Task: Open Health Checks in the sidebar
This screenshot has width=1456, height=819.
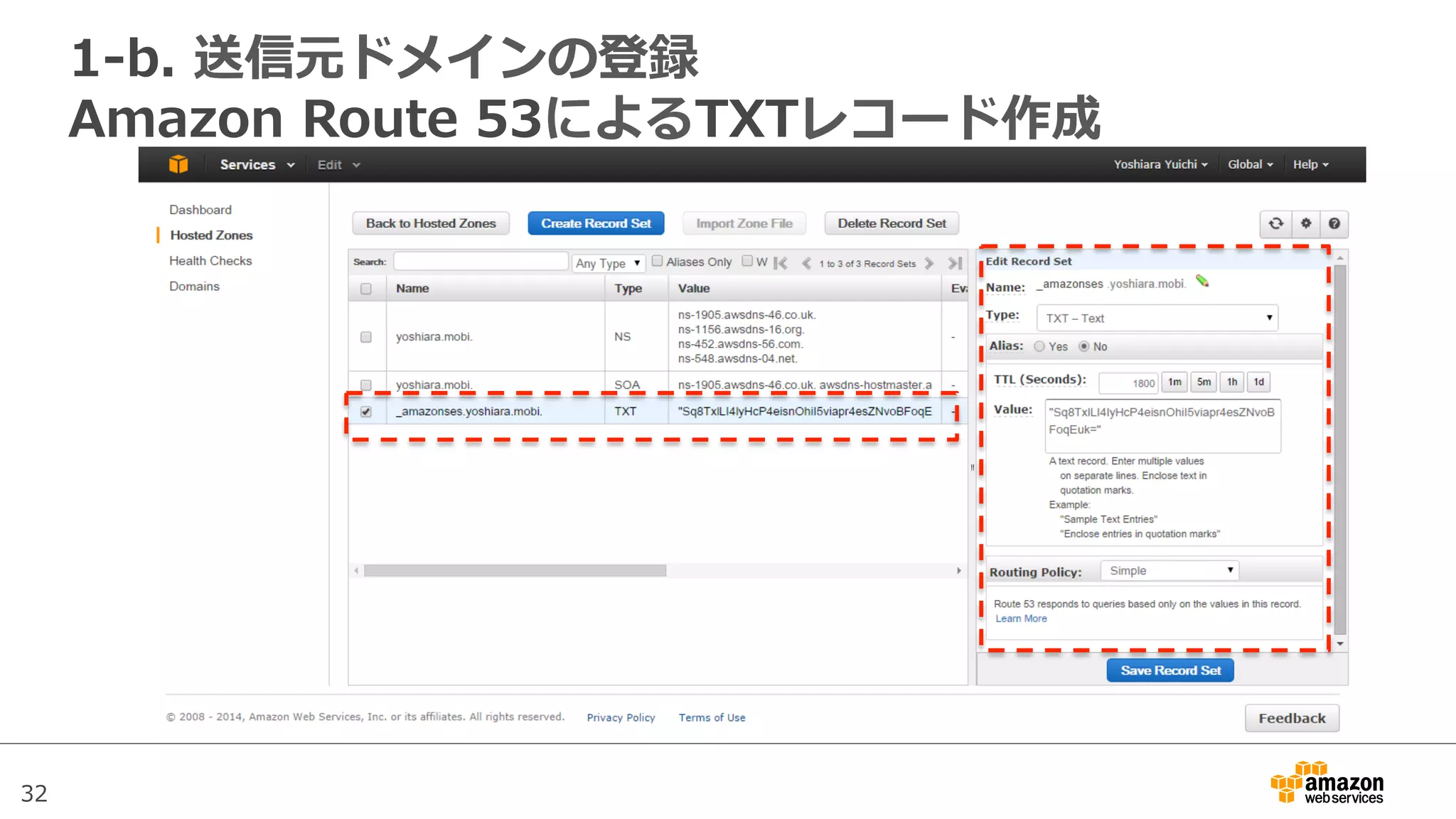Action: [x=210, y=261]
